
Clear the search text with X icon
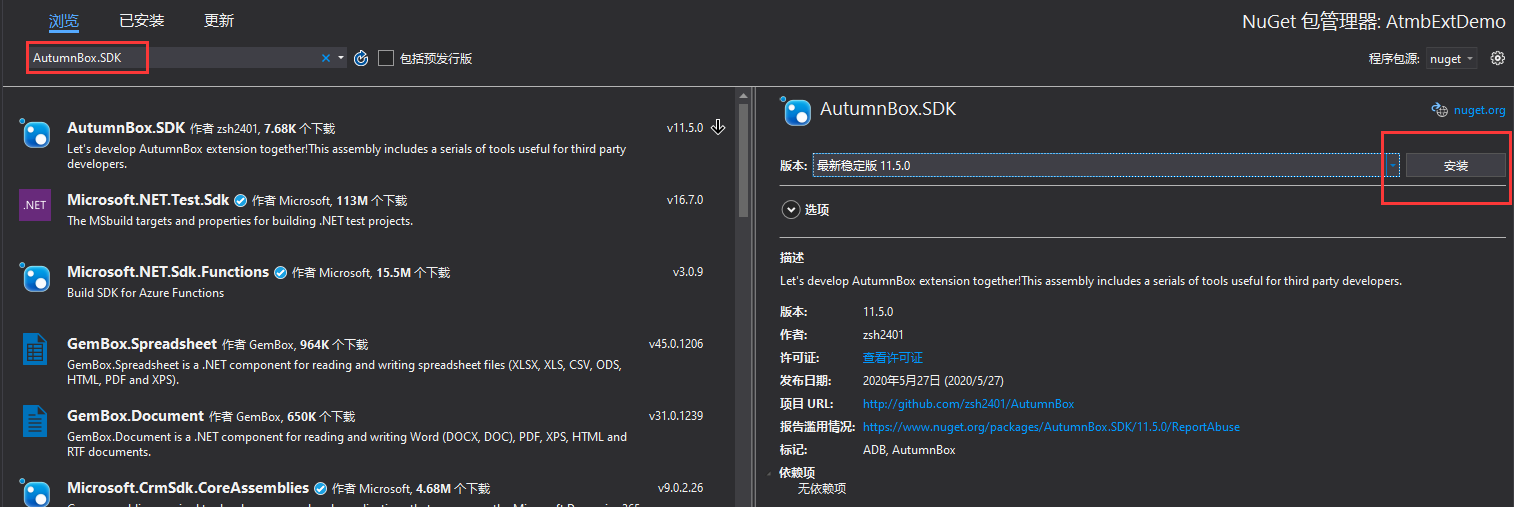coord(325,58)
